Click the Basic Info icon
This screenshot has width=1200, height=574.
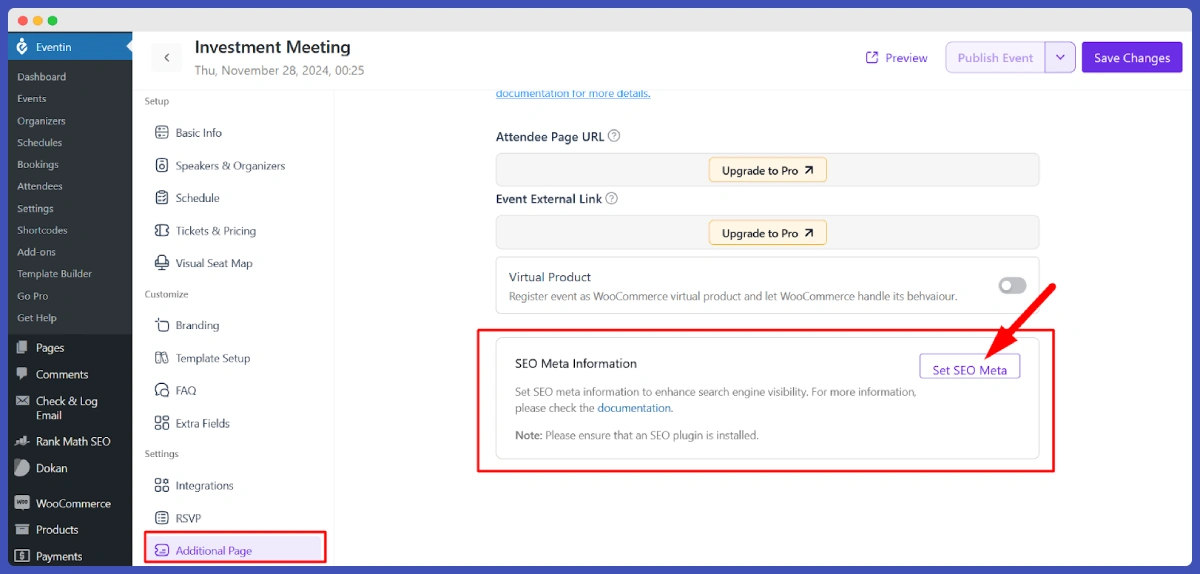pos(161,133)
